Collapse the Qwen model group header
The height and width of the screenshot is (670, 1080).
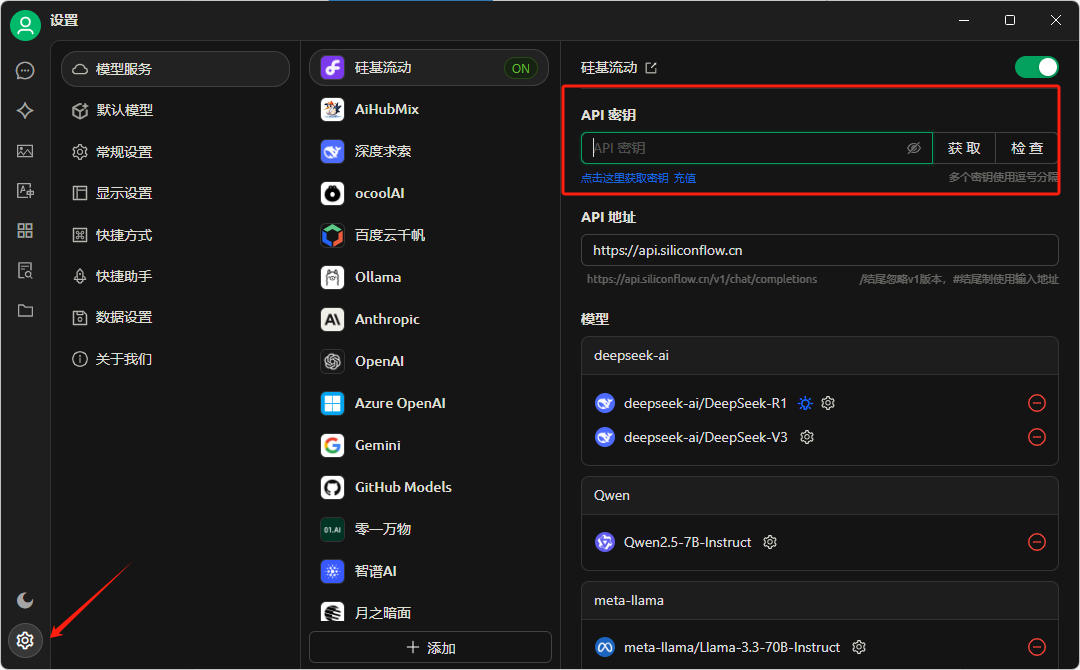point(819,495)
